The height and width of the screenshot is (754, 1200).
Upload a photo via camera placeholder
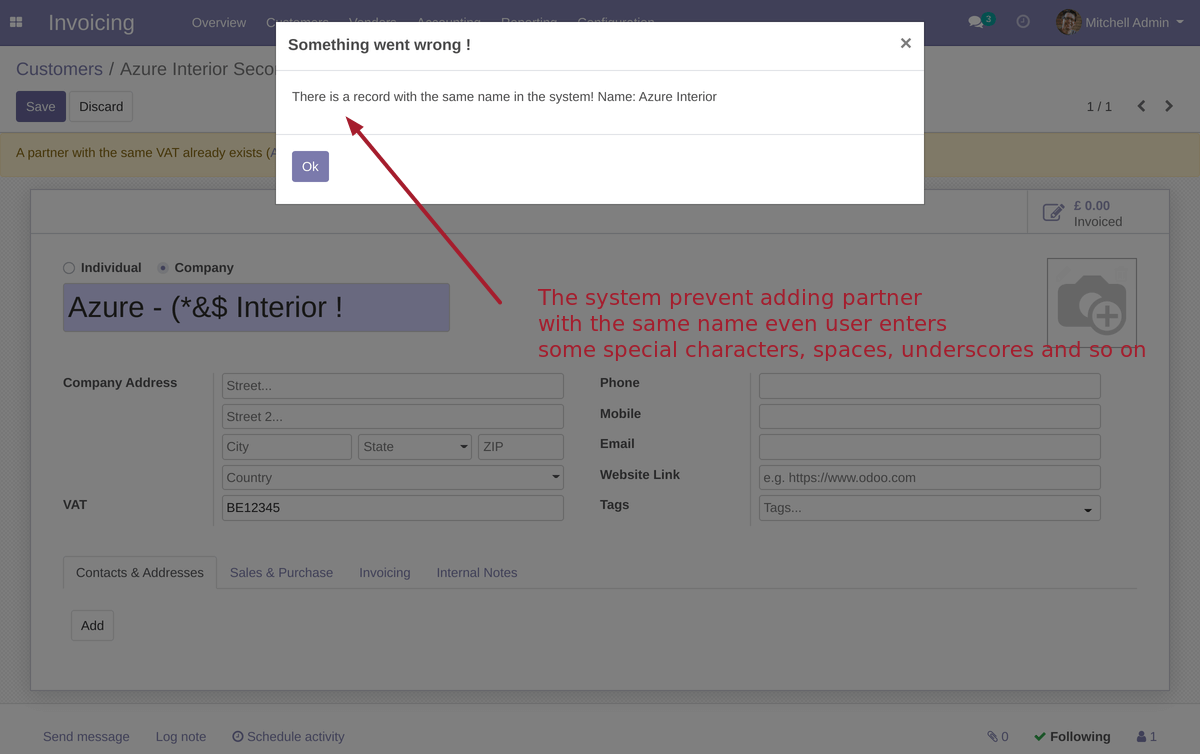1091,303
